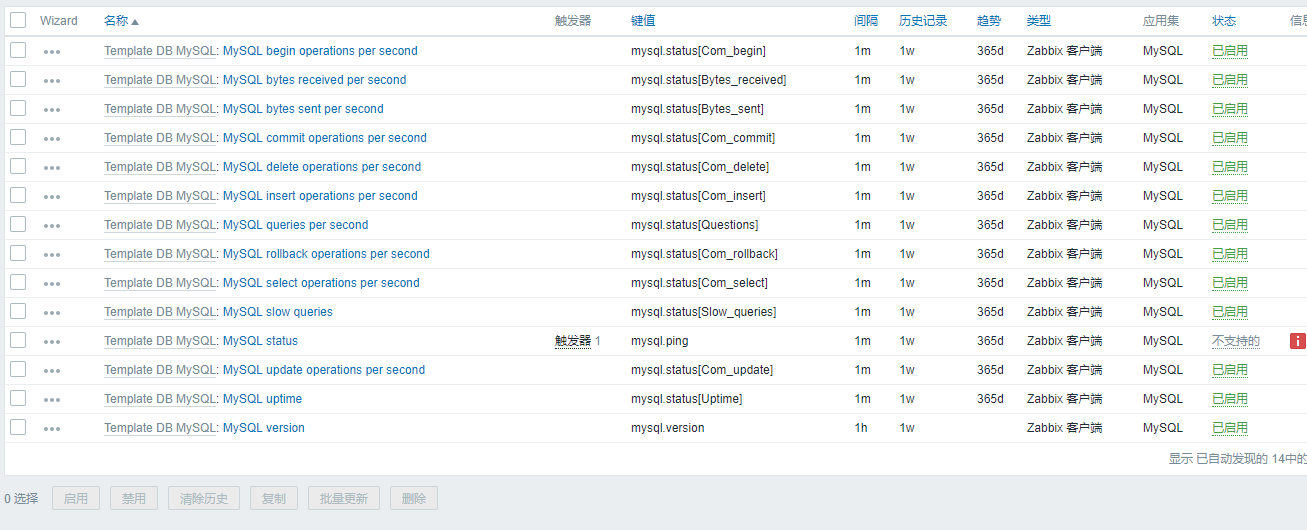Image resolution: width=1307 pixels, height=530 pixels.
Task: Open wizard dots for MySQL version row
Action: 52,428
